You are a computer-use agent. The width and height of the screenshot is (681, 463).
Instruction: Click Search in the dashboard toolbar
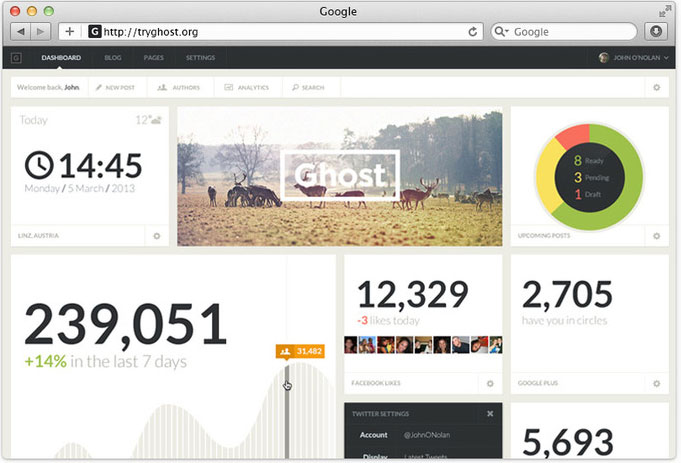click(x=308, y=87)
